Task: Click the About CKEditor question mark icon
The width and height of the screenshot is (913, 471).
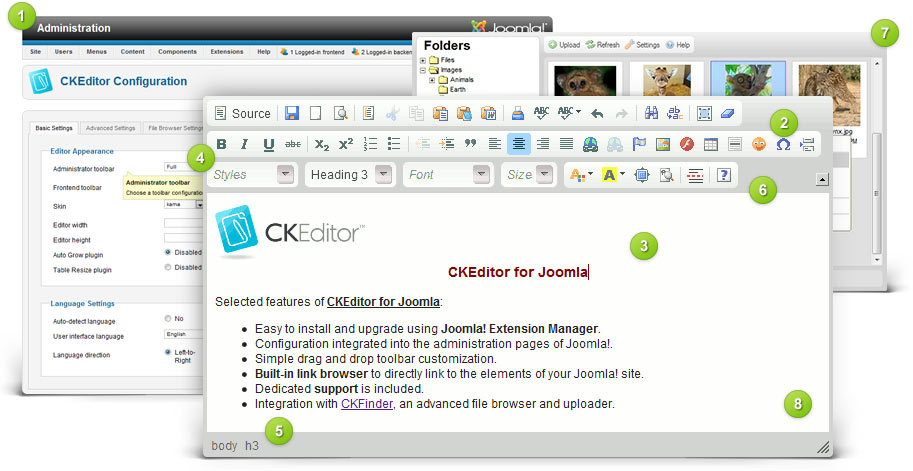Action: (x=724, y=175)
